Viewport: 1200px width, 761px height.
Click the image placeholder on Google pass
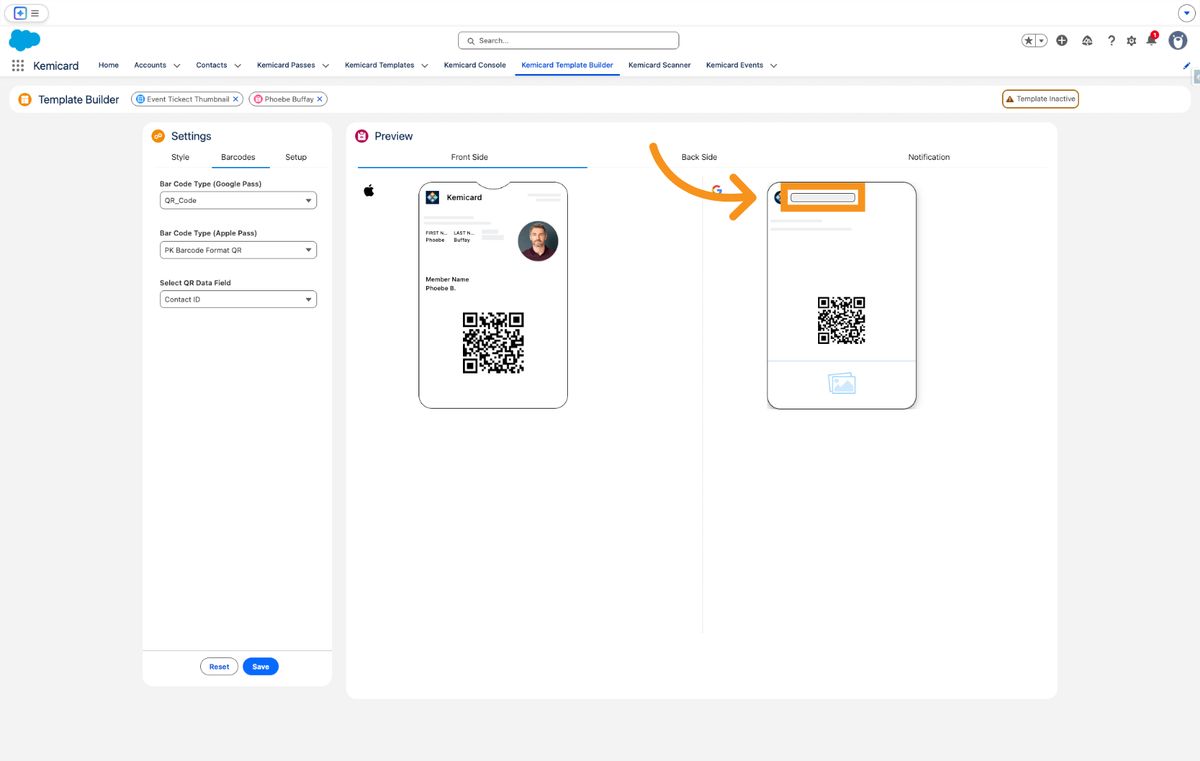(842, 384)
